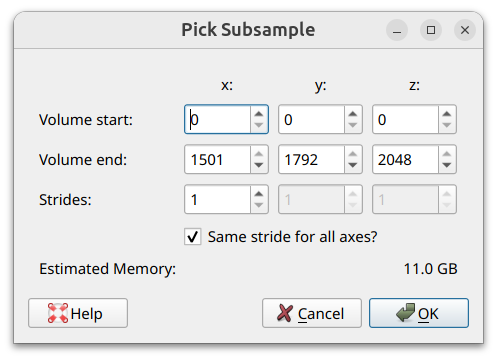
Task: Click the Volume end label
Action: 83,160
